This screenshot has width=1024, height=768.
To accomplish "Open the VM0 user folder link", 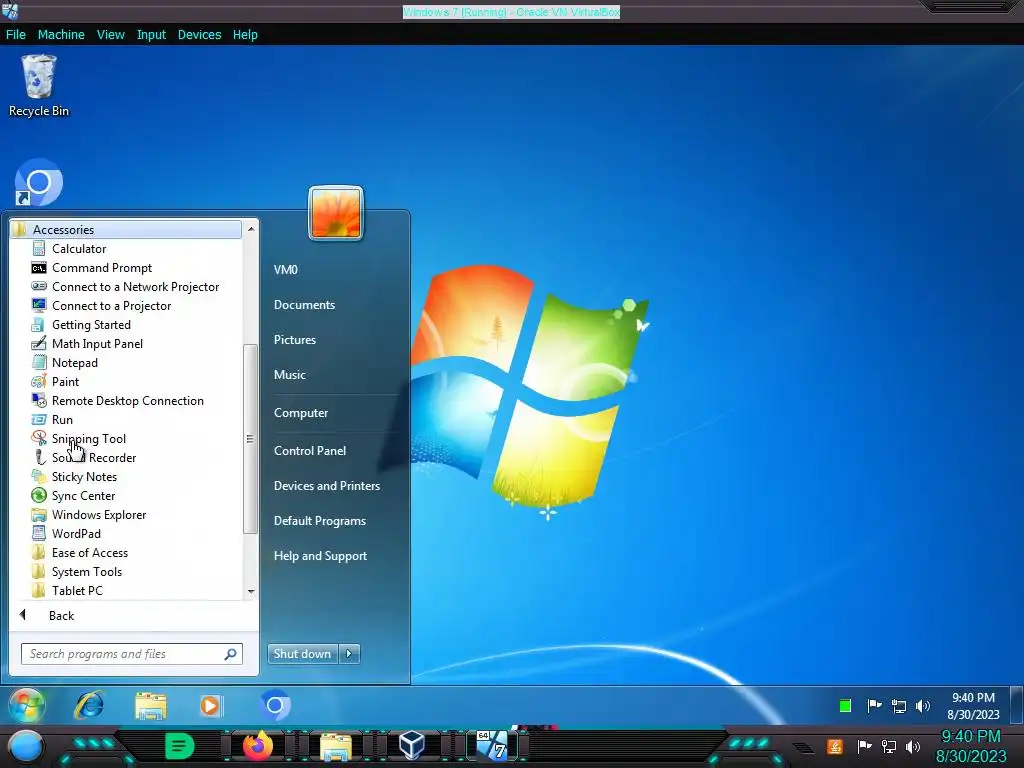I will [x=285, y=269].
